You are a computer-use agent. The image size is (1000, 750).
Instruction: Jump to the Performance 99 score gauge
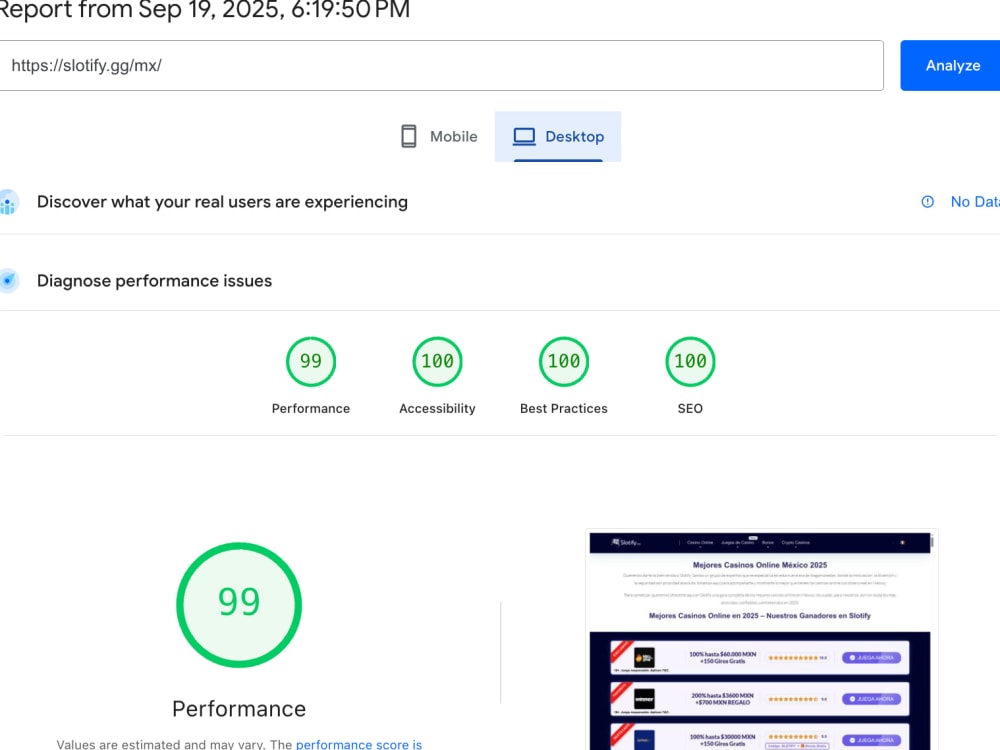(311, 362)
